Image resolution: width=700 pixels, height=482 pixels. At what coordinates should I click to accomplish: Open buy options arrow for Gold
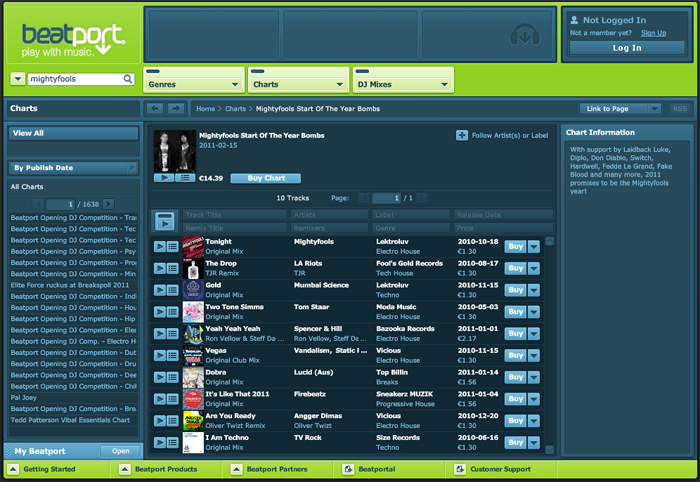coord(534,290)
